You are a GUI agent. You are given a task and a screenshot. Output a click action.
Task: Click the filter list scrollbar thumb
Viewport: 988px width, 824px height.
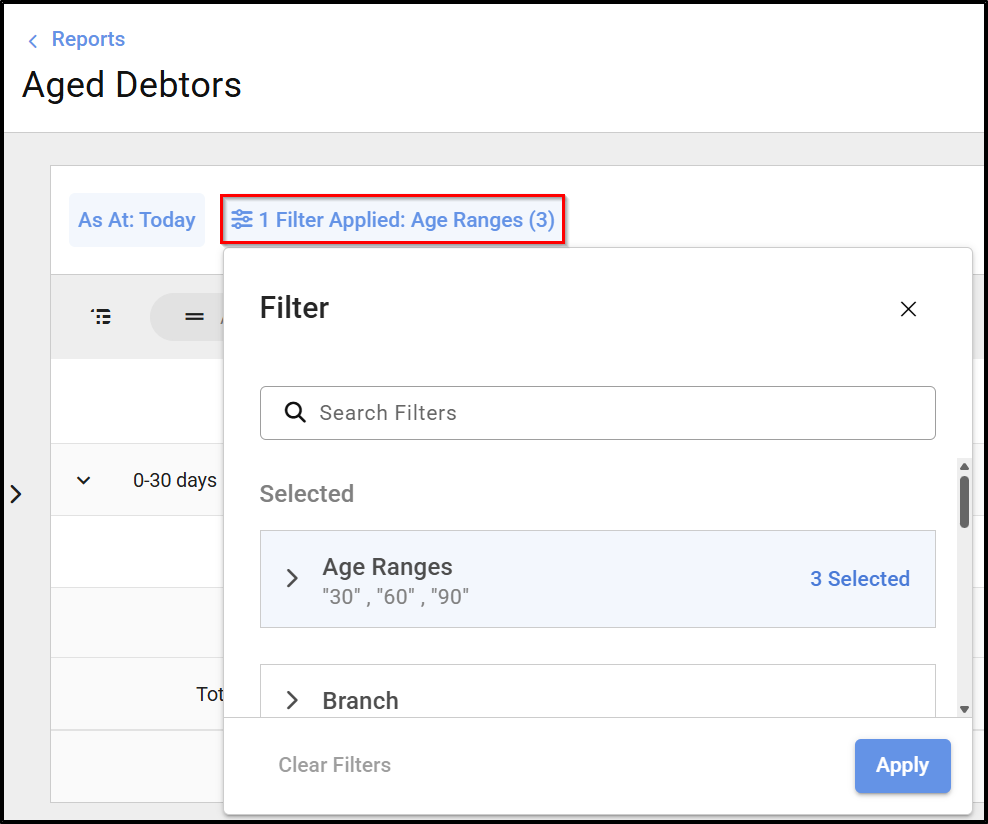(964, 501)
